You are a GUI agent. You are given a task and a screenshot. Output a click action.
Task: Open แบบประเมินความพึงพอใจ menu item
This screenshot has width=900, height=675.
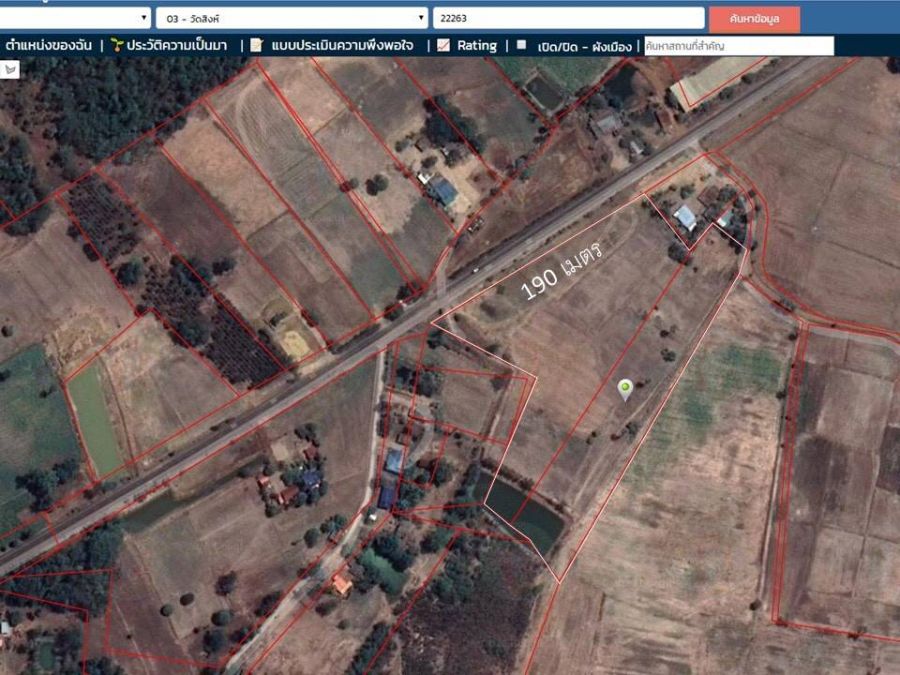click(x=342, y=45)
